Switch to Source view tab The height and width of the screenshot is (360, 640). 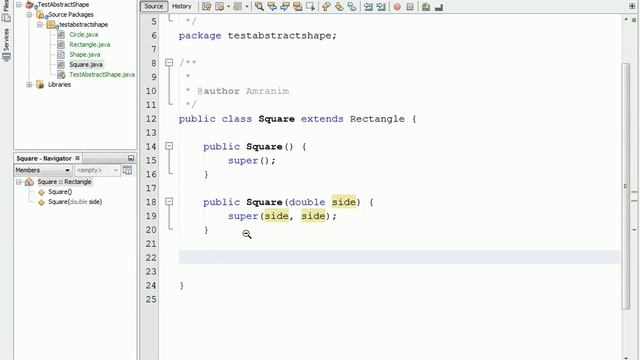click(x=153, y=6)
